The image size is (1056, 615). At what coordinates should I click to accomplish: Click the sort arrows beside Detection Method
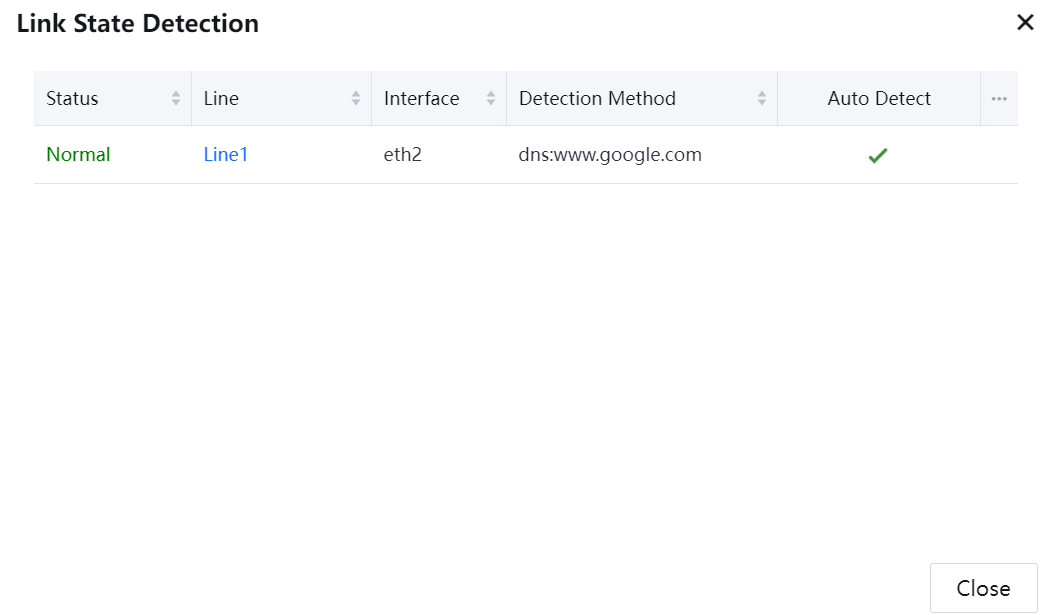[x=762, y=98]
